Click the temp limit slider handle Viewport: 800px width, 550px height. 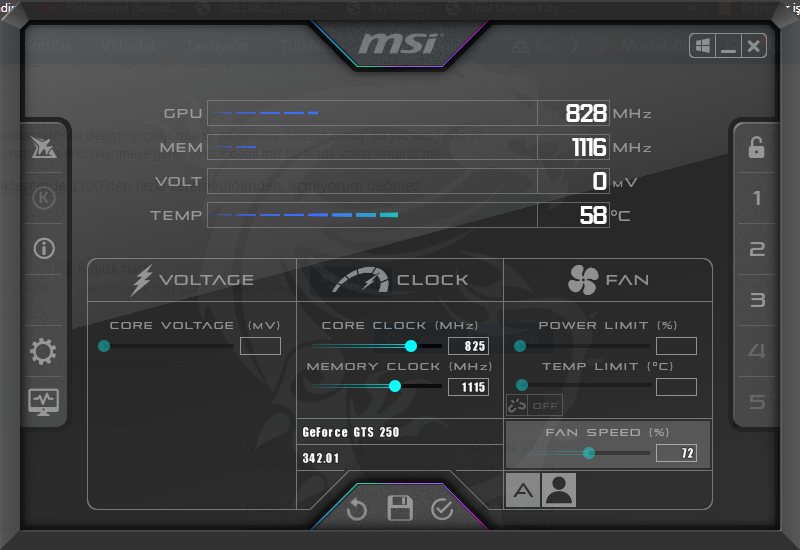521,385
